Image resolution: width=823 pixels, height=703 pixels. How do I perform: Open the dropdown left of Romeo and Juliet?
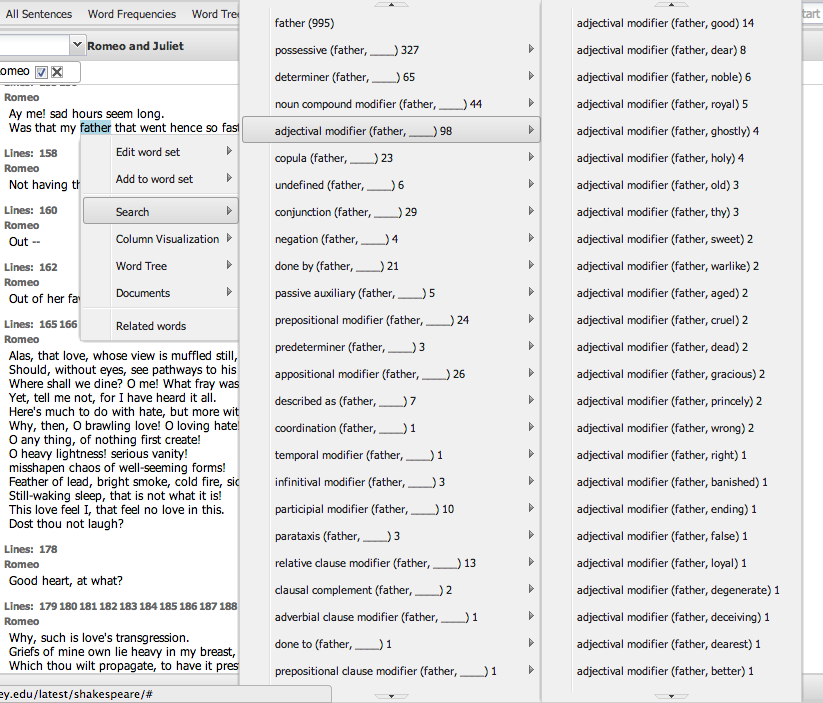click(77, 45)
